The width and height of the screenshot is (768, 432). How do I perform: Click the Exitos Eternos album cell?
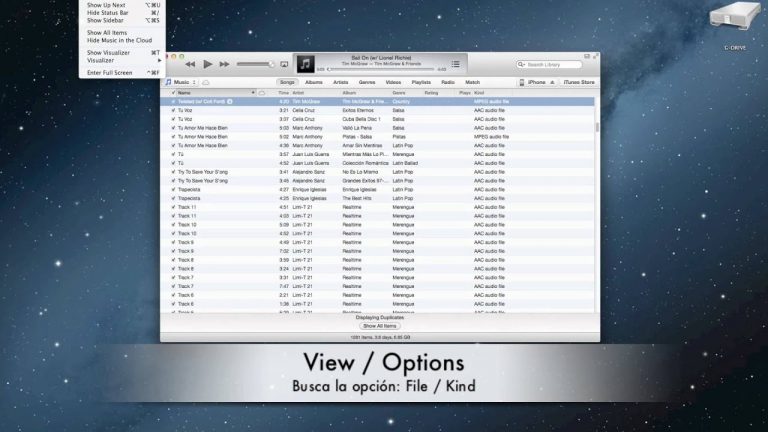coord(358,110)
